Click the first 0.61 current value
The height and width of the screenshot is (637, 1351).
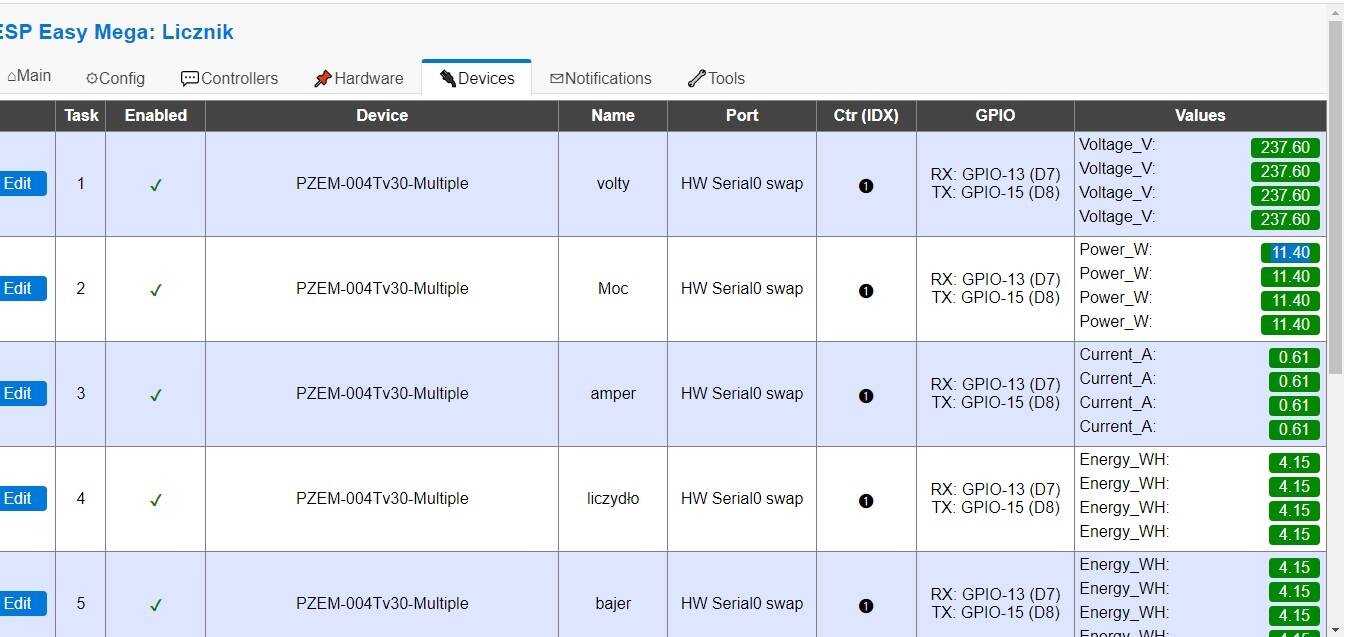pyautogui.click(x=1294, y=358)
